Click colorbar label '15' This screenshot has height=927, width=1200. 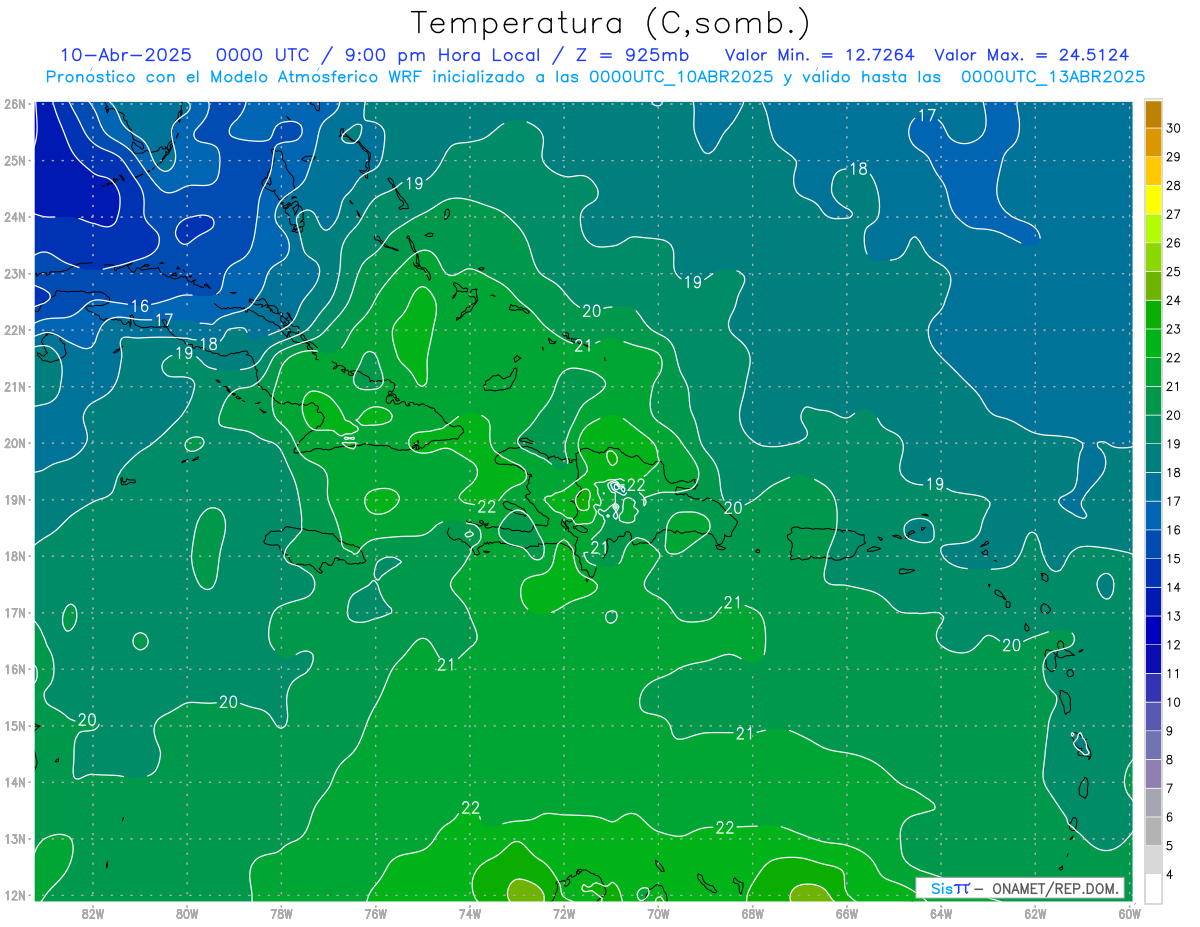pos(1174,558)
